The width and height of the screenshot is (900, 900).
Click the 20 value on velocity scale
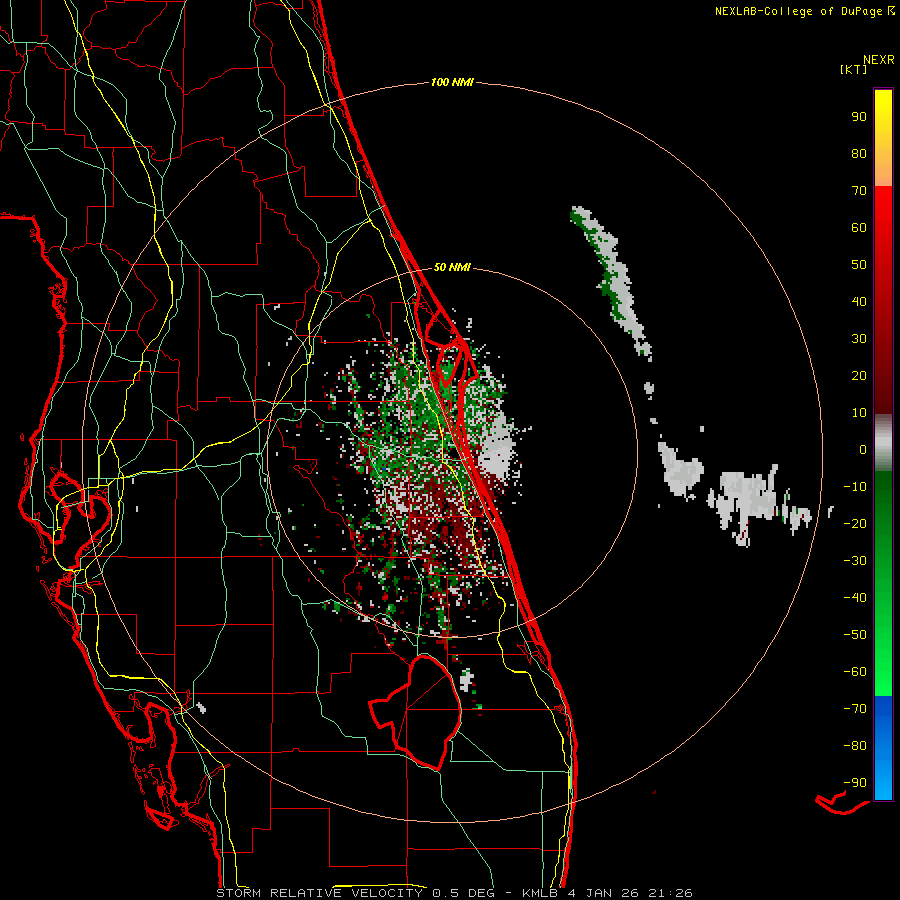859,375
